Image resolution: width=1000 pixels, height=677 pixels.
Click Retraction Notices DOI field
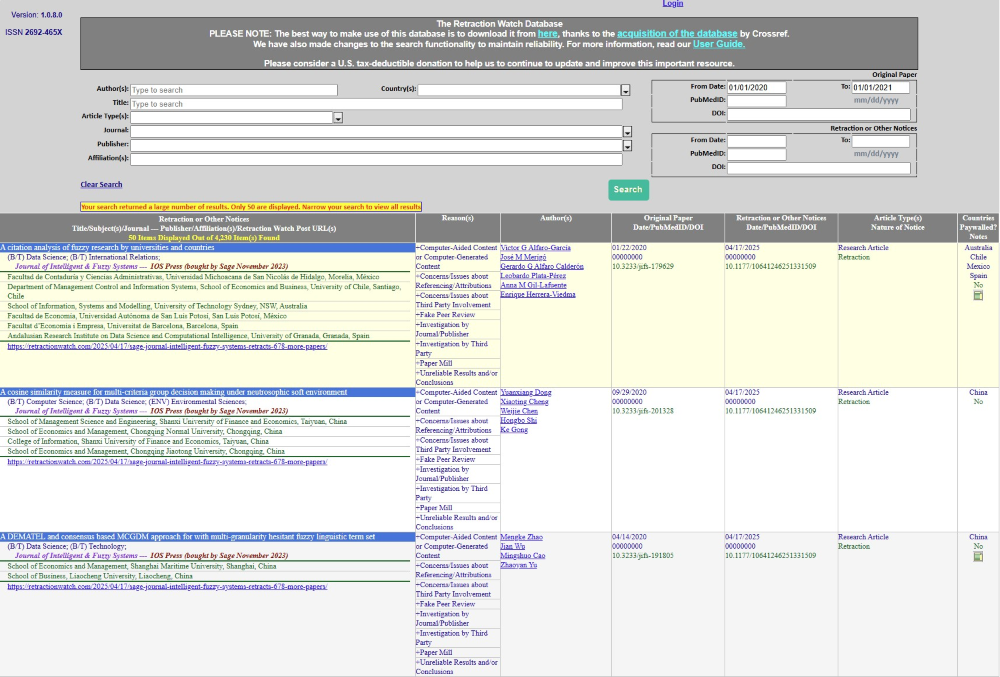pyautogui.click(x=819, y=168)
